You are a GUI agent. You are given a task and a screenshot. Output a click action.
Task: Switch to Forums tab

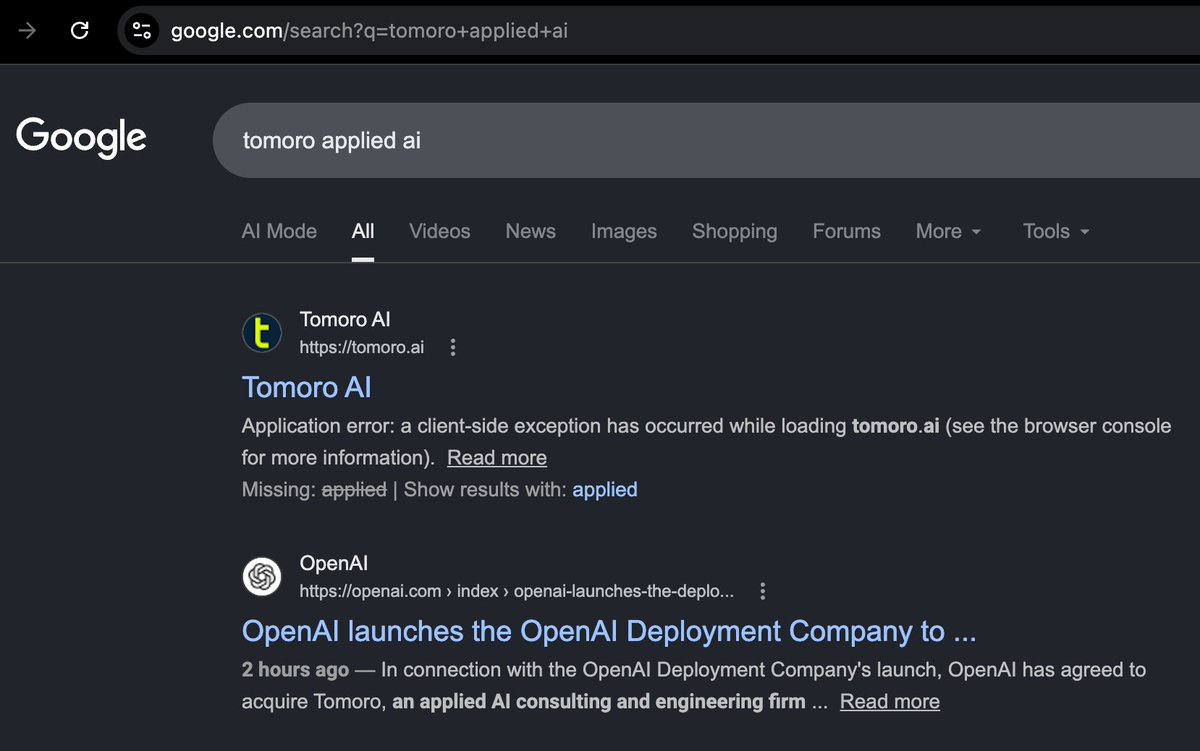(846, 231)
